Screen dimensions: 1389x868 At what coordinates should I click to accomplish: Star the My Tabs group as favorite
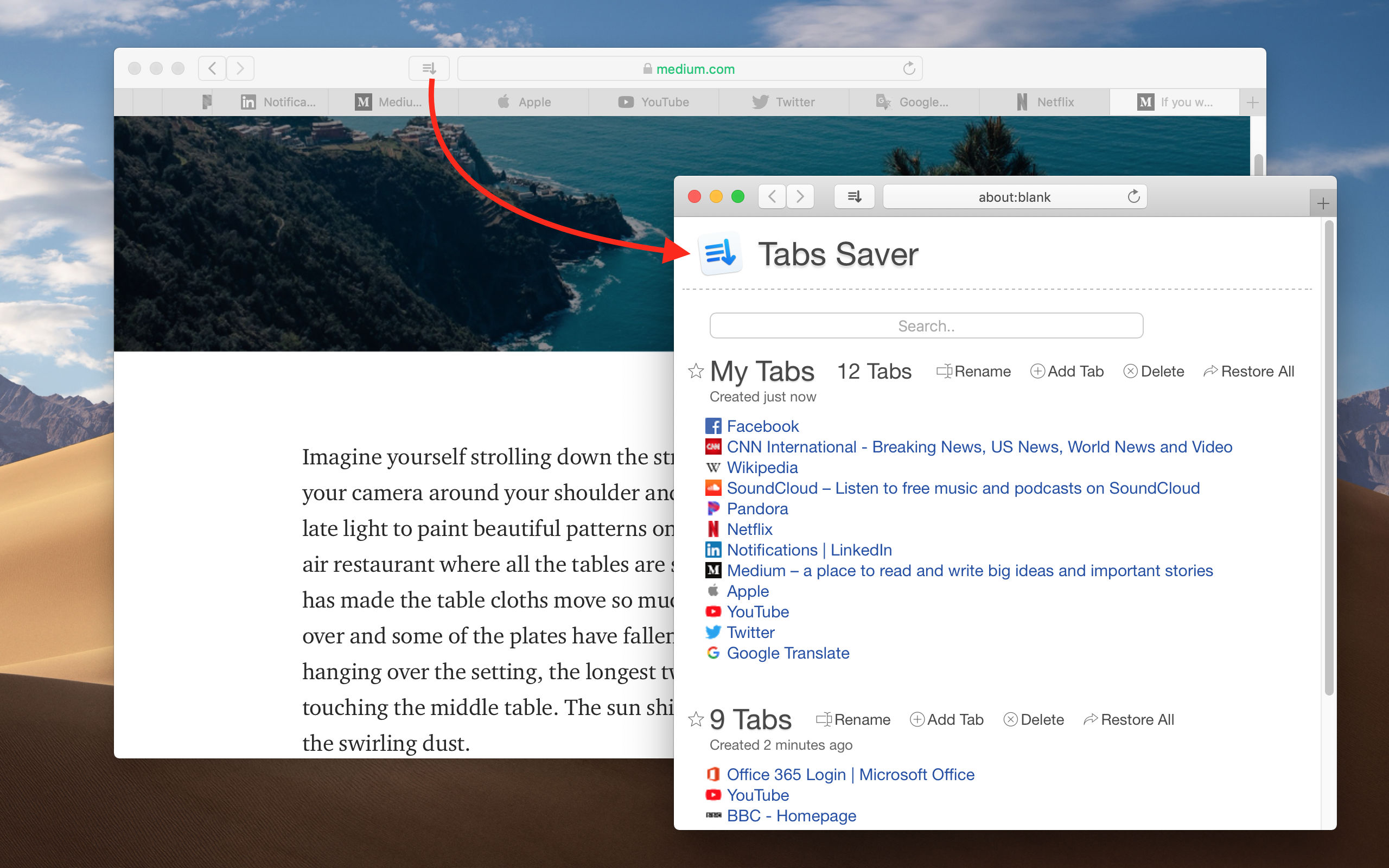coord(696,371)
